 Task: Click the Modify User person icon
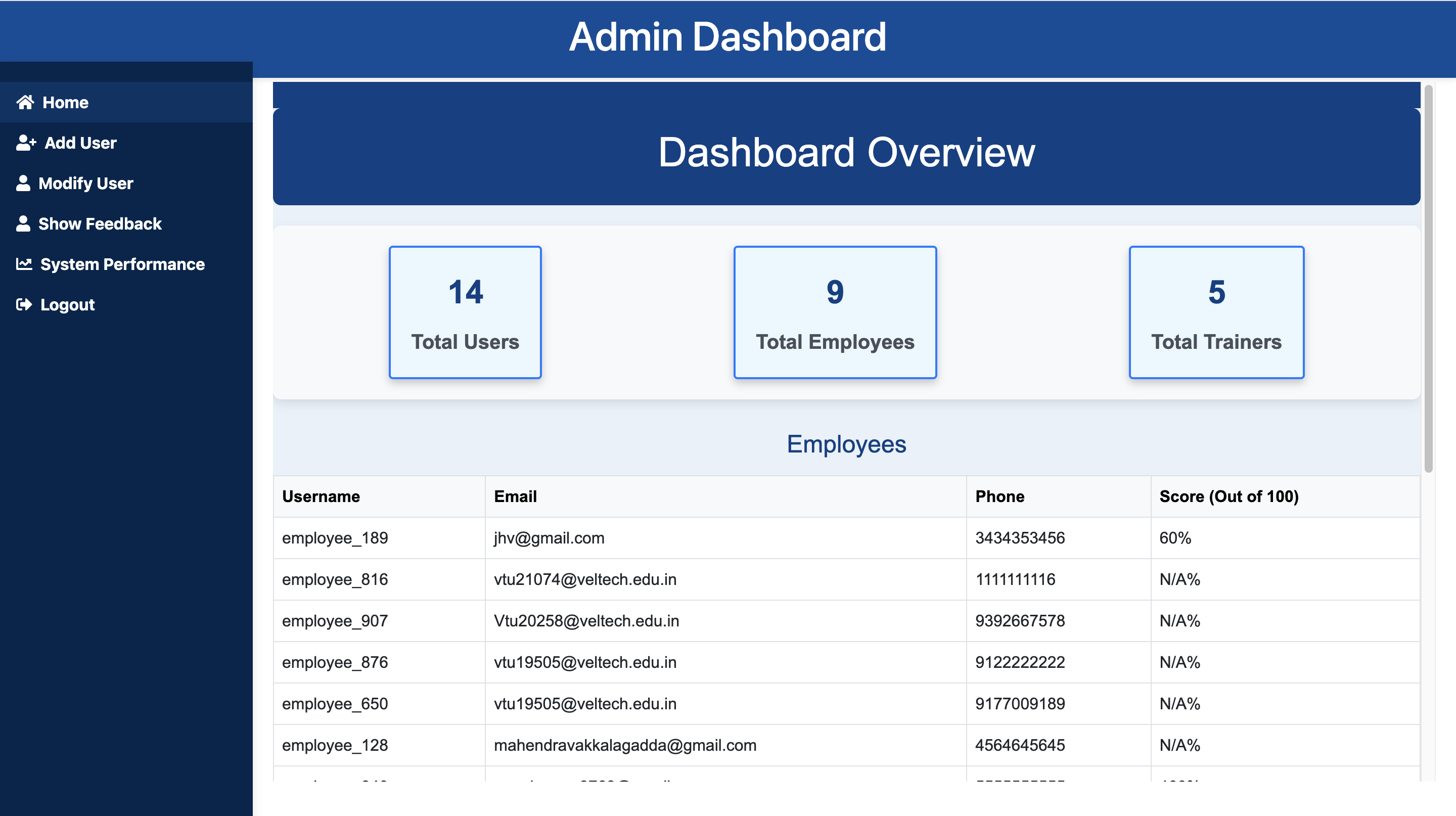(x=23, y=183)
